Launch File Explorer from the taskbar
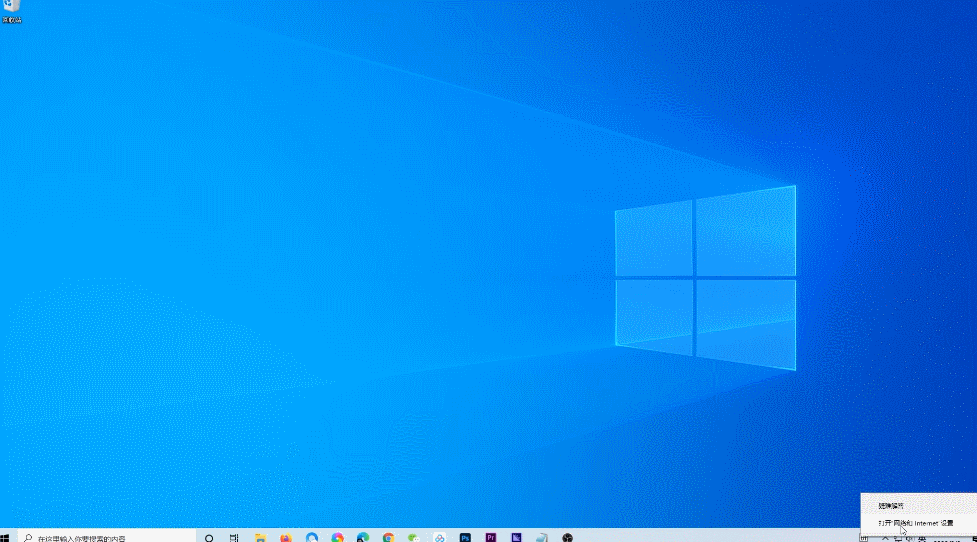The height and width of the screenshot is (542, 977). pyautogui.click(x=260, y=538)
